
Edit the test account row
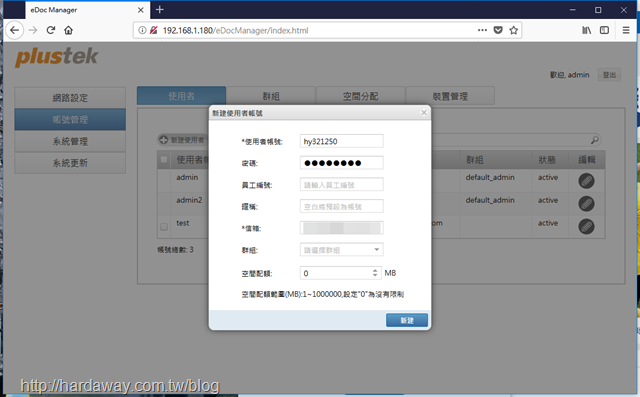click(x=586, y=226)
